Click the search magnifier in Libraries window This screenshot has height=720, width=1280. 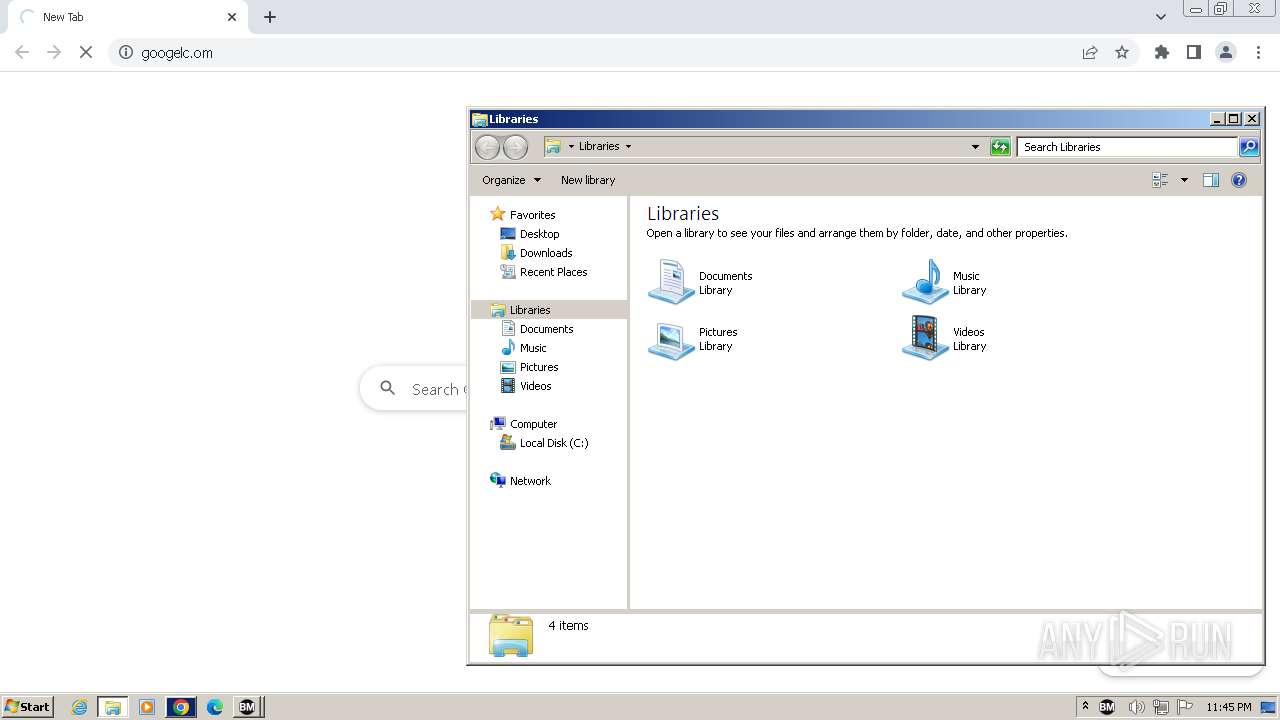pyautogui.click(x=1249, y=147)
